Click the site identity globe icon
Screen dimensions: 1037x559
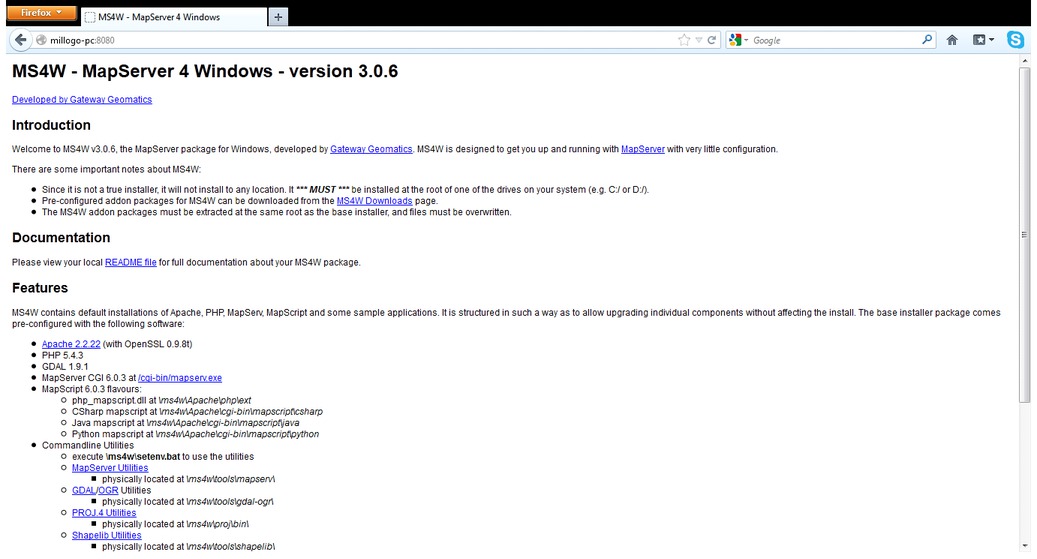tap(41, 40)
